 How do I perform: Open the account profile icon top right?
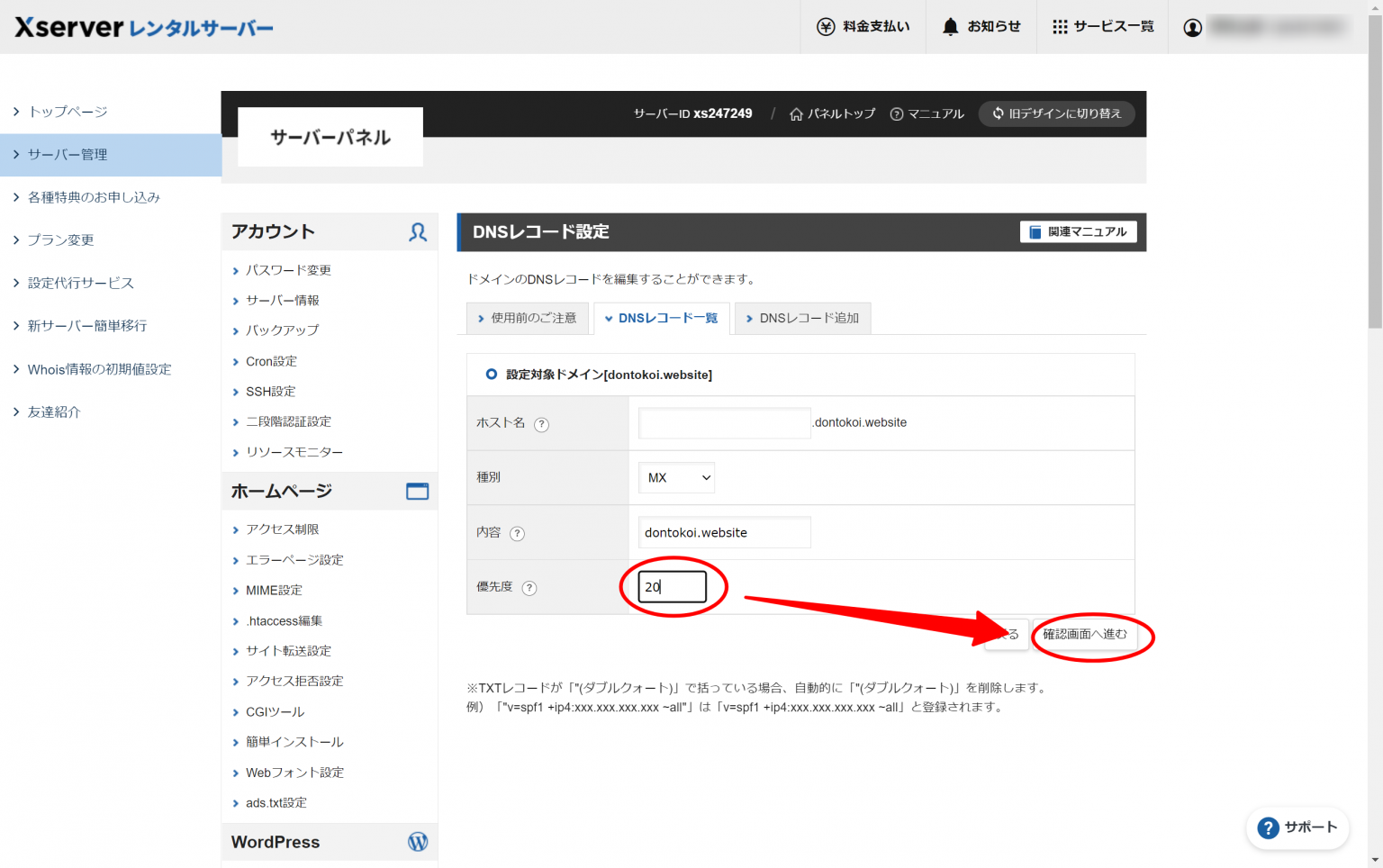[x=1192, y=27]
